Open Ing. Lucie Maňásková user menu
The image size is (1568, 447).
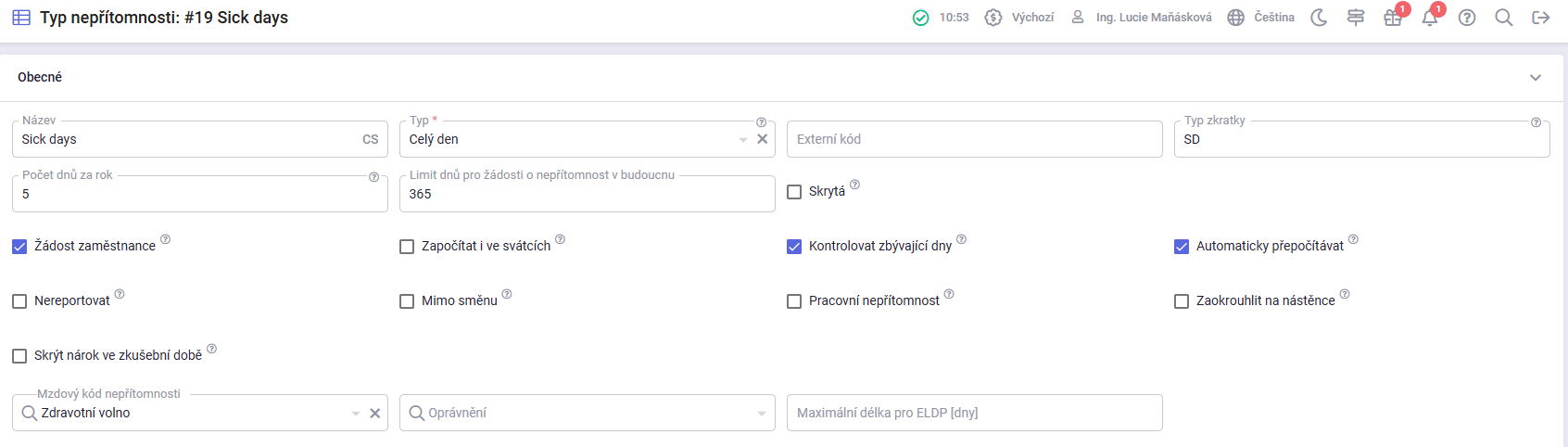1143,18
